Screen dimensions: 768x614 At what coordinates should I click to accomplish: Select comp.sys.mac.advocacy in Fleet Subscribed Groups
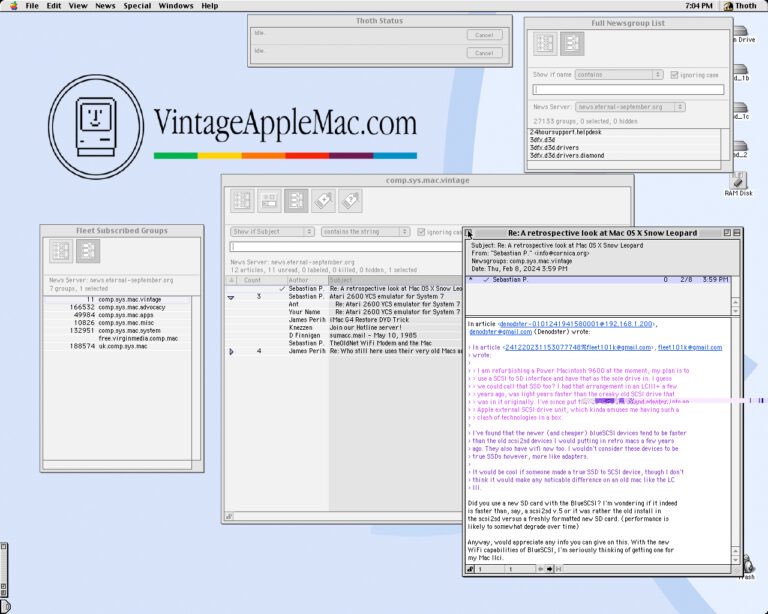pos(117,307)
